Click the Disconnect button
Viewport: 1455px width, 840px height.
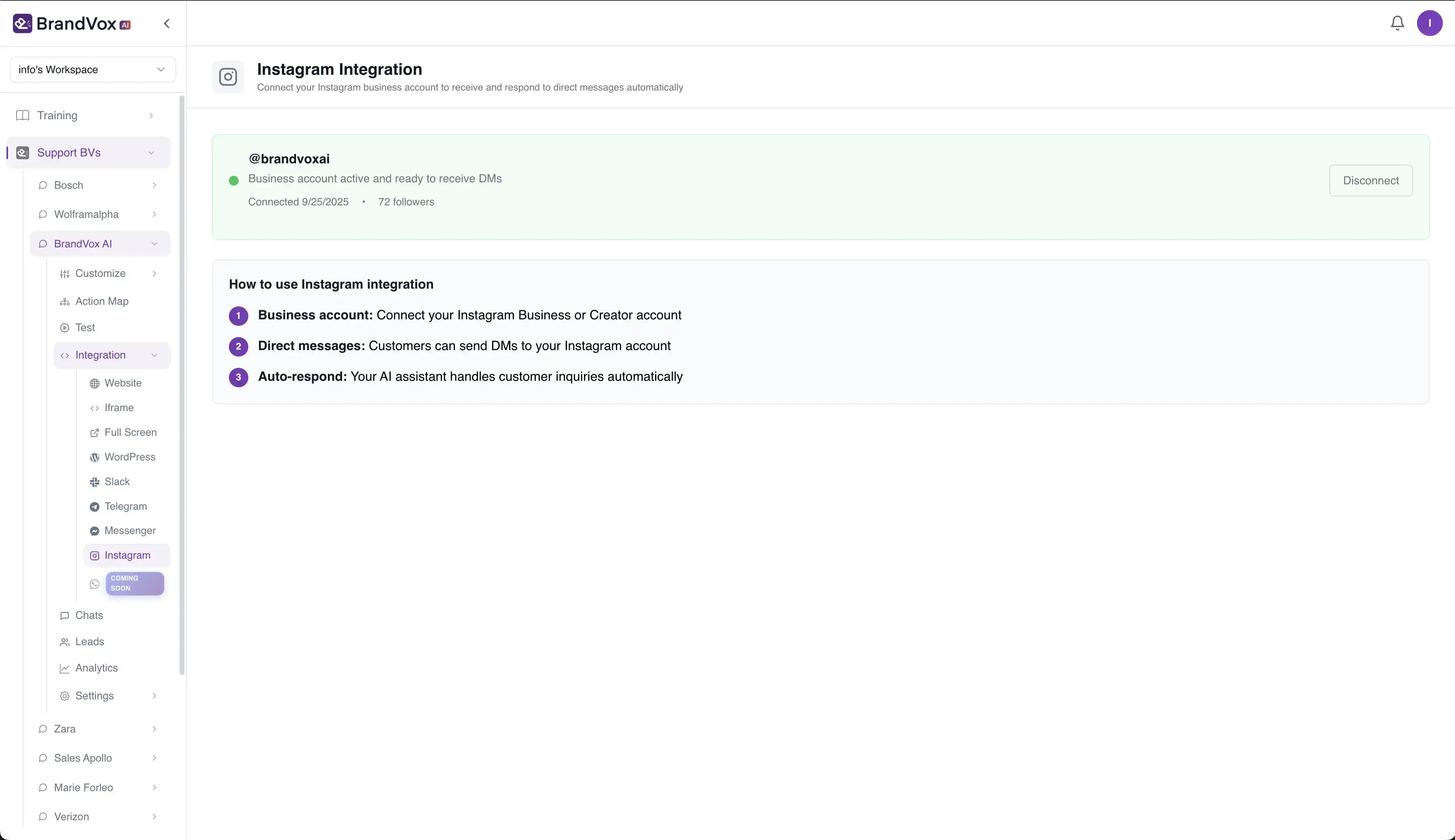click(x=1371, y=181)
